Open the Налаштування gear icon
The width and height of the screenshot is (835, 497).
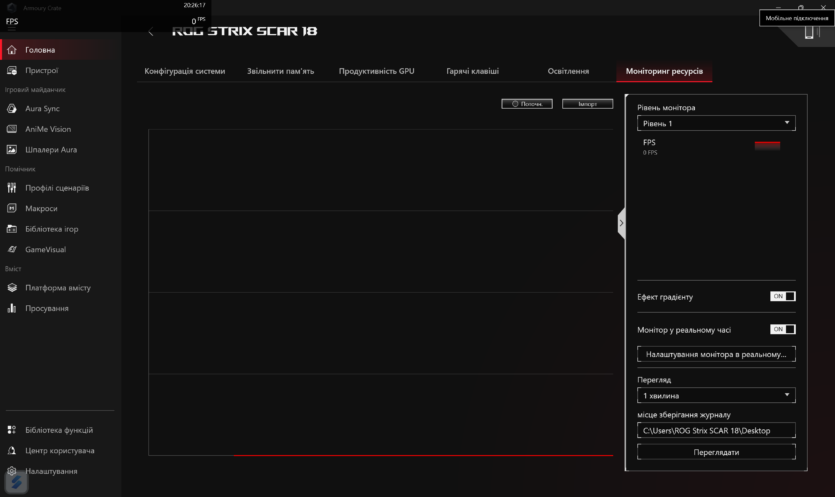coord(12,471)
